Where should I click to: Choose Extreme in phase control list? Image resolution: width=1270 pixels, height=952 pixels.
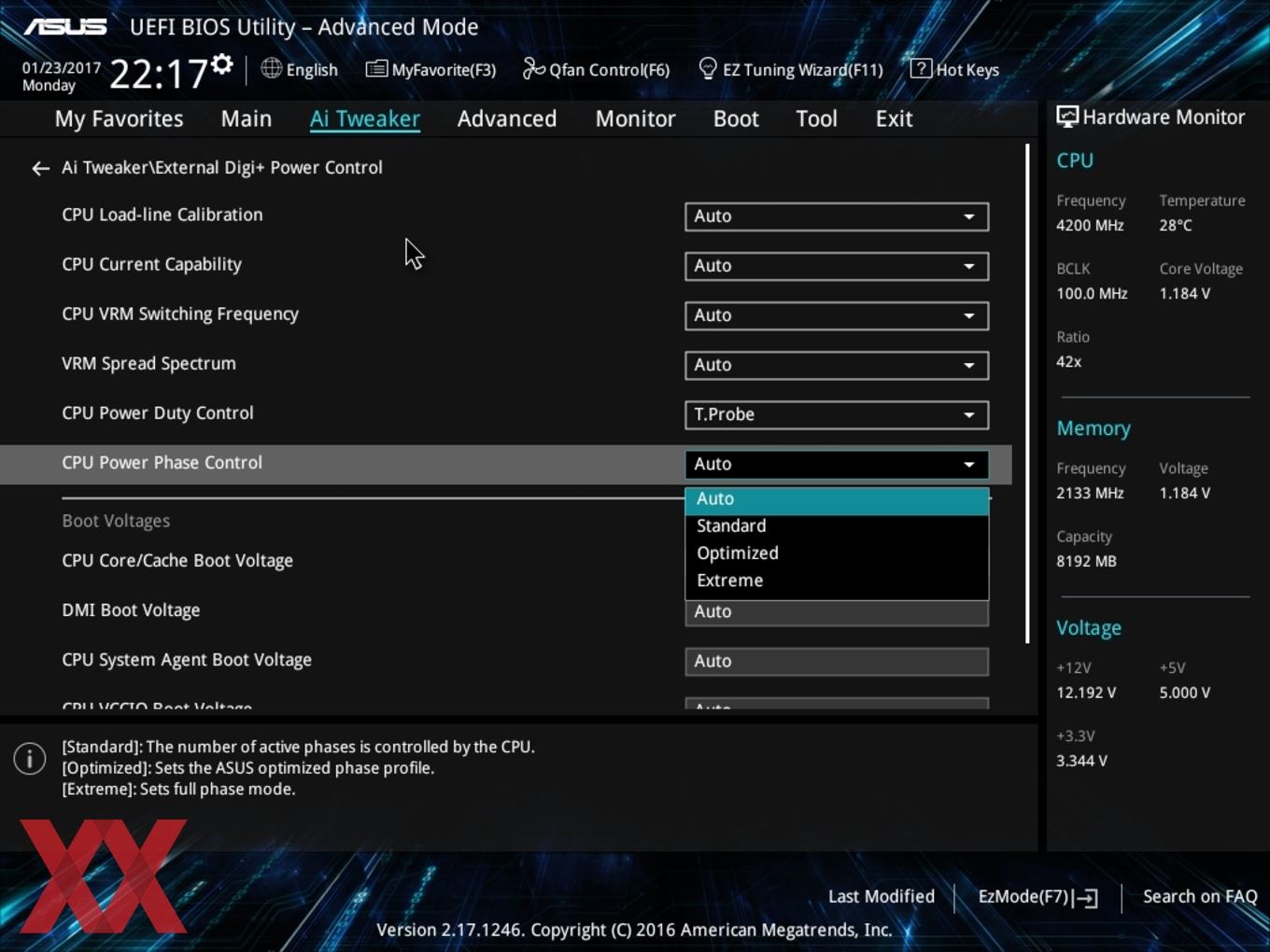[x=837, y=581]
